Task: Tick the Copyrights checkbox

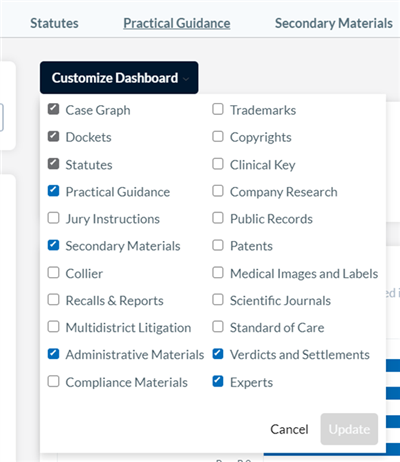Action: pos(218,137)
